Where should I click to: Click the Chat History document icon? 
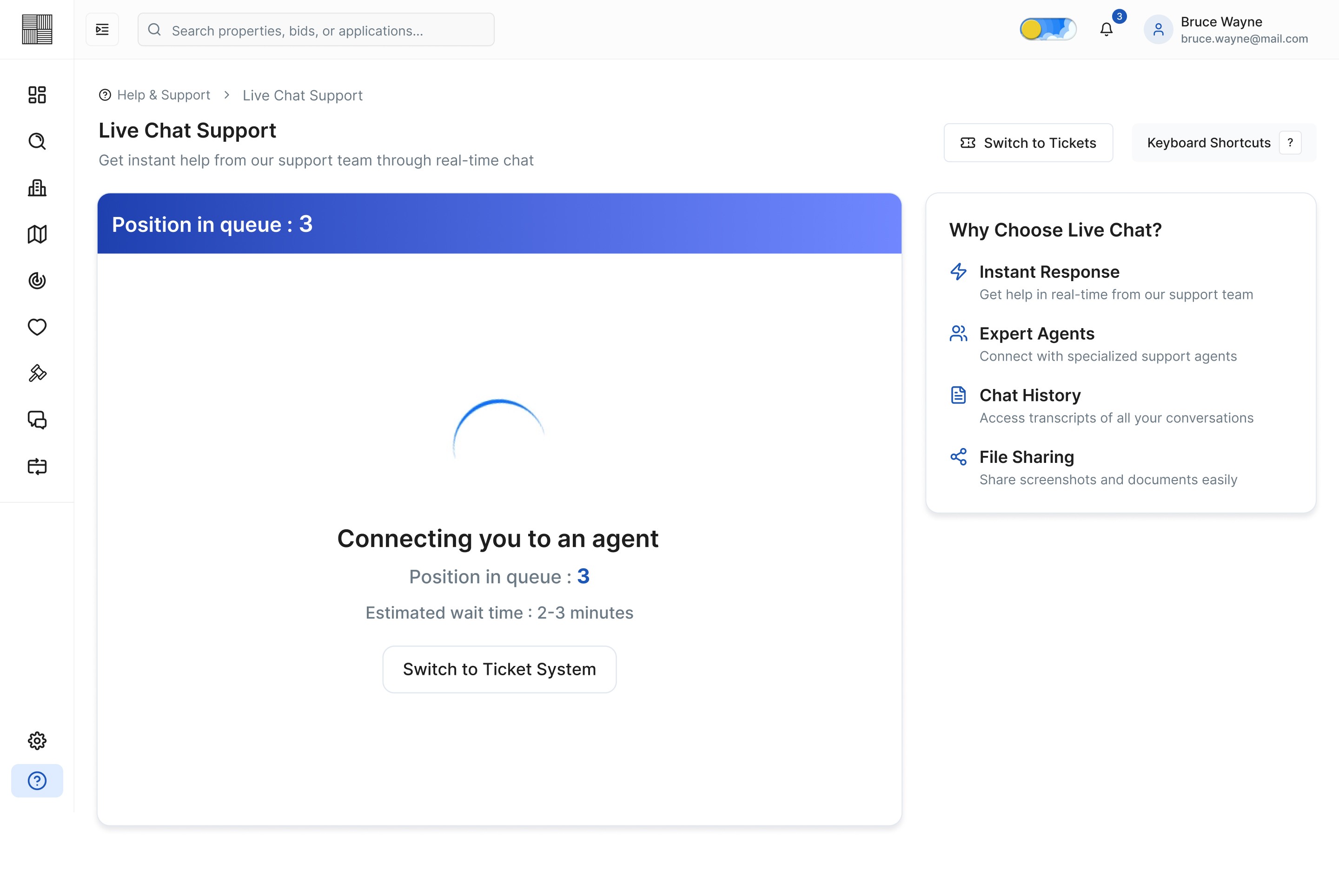click(959, 395)
